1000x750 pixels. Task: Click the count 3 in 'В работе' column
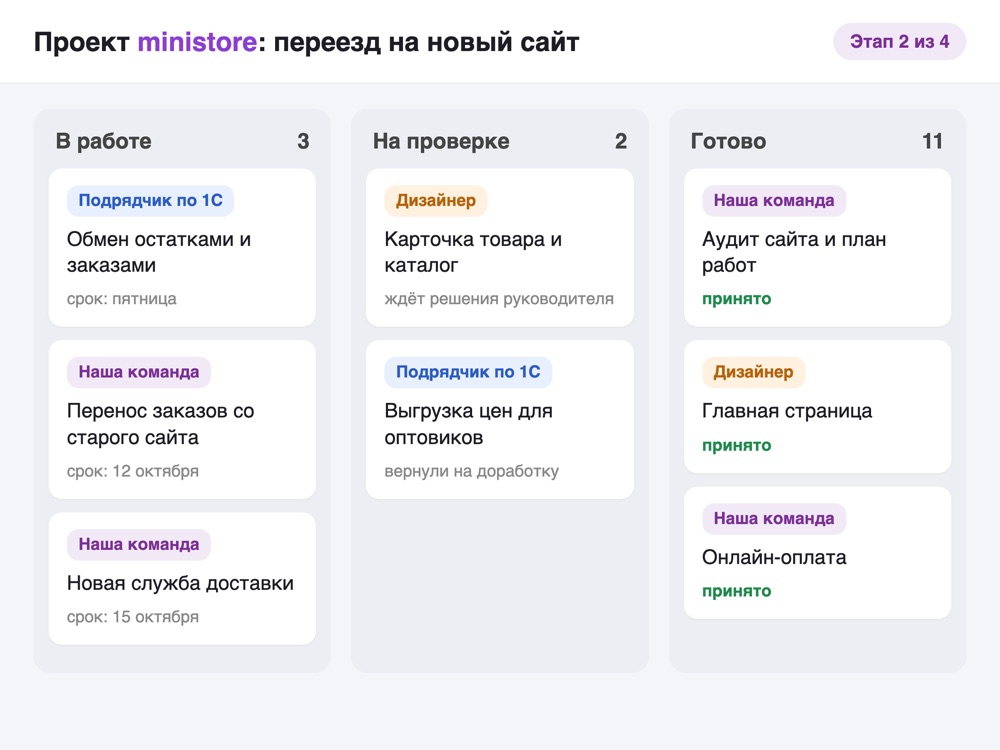click(303, 141)
